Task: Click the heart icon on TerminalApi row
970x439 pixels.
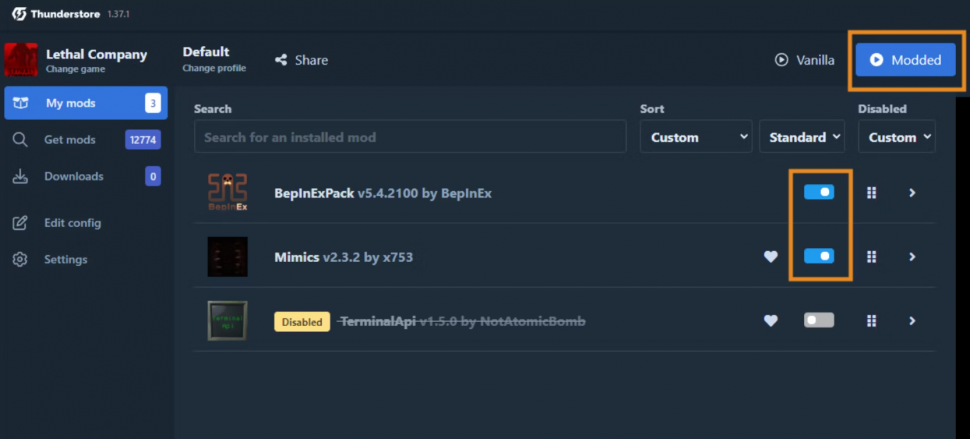Action: [770, 321]
